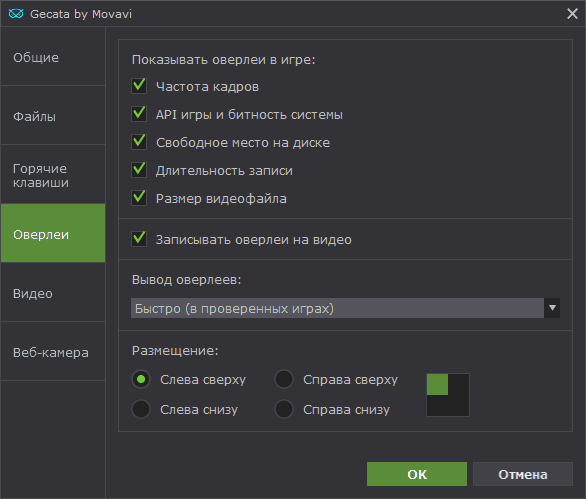The image size is (586, 499).
Task: Click the Gecata by Movavi title text
Action: pos(81,14)
